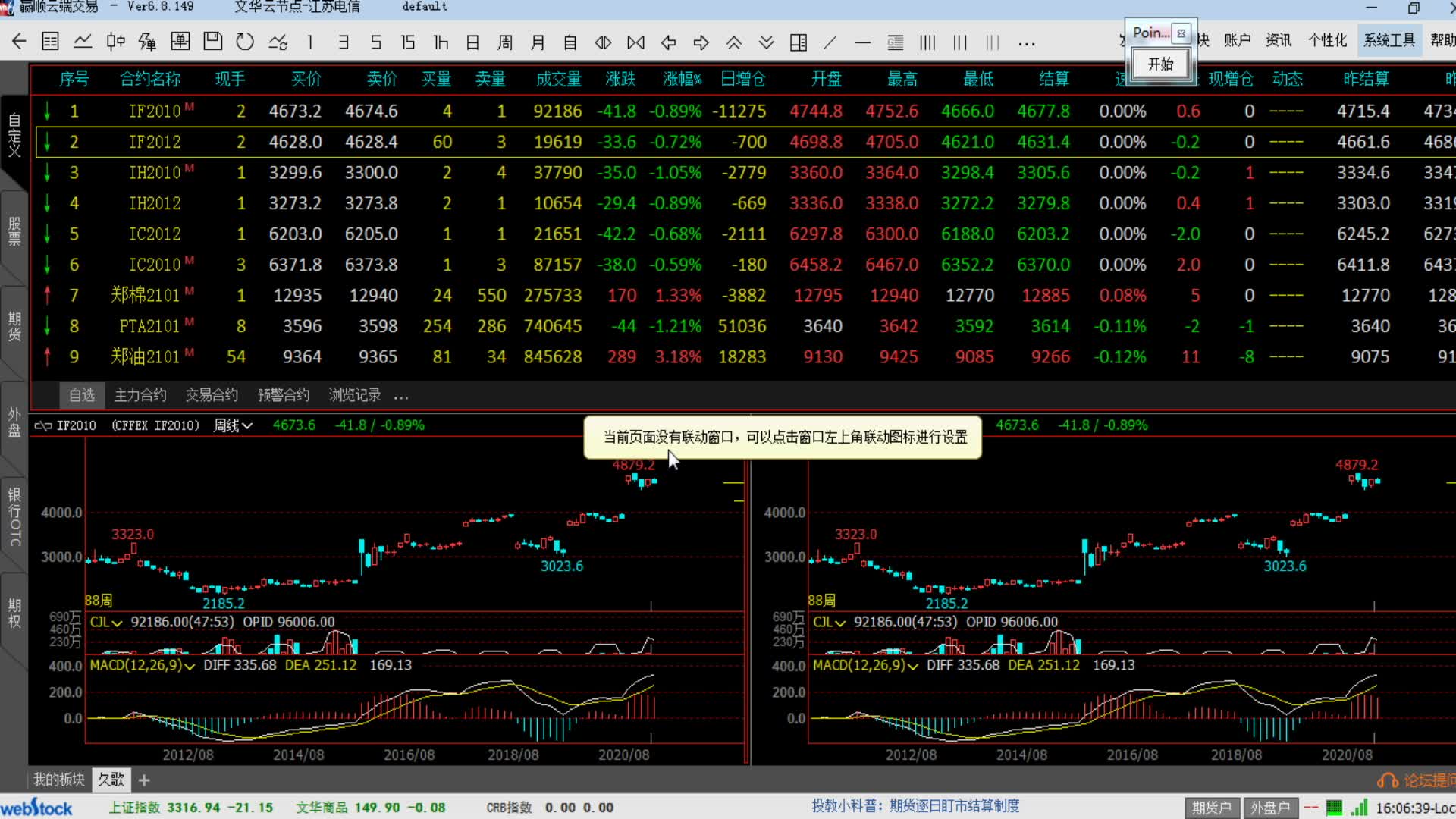Click the back arrow toolbar icon
Viewport: 1456px width, 819px height.
pos(19,42)
